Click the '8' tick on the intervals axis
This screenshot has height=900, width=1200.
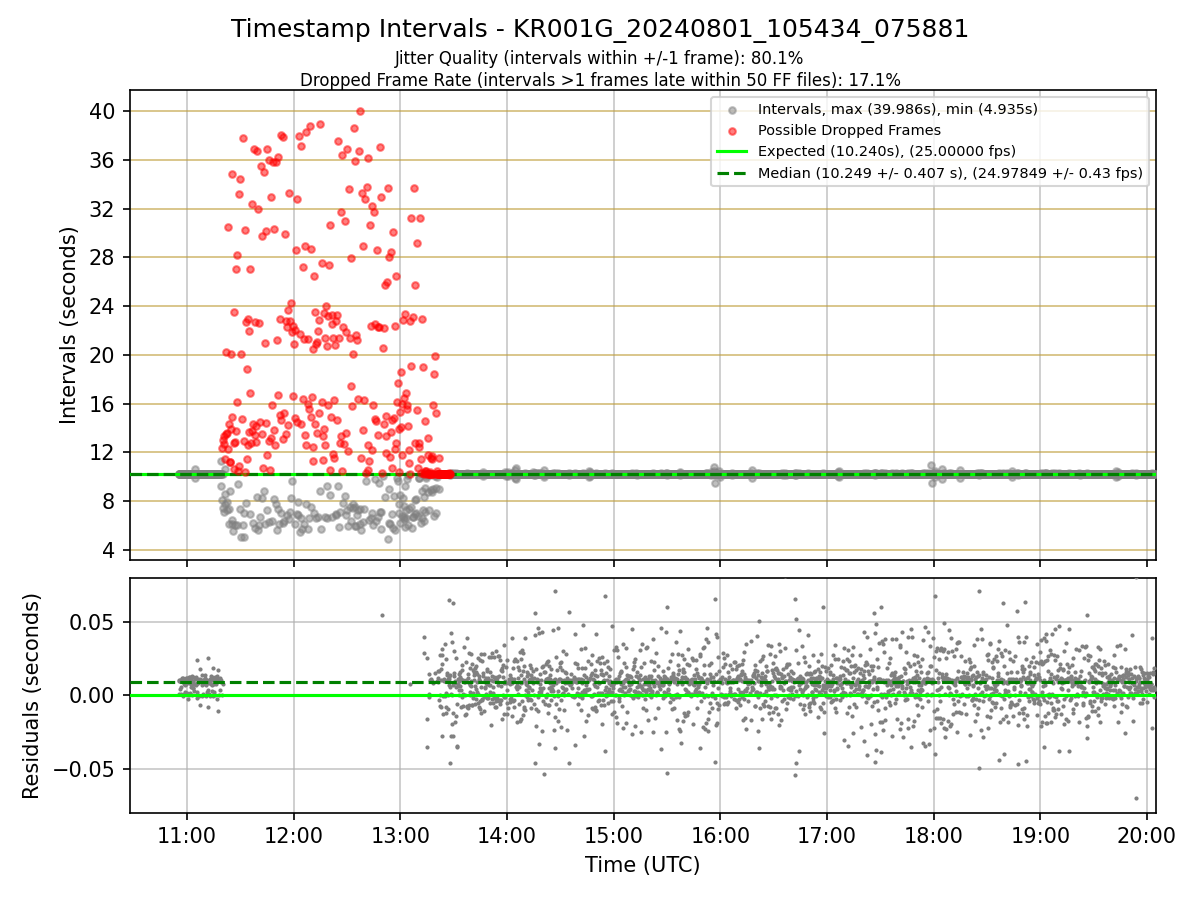pyautogui.click(x=111, y=501)
